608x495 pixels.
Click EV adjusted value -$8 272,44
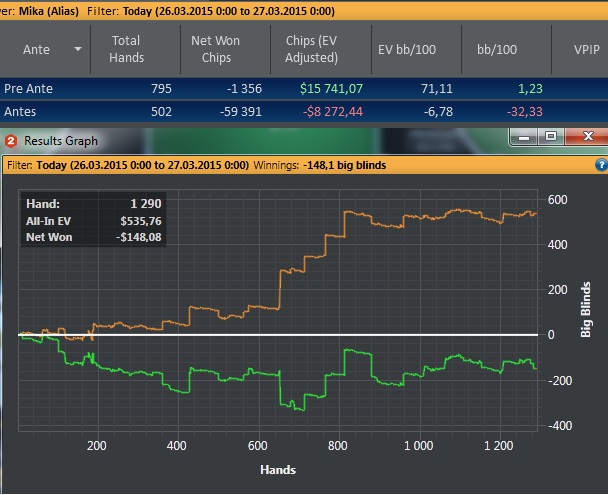[333, 112]
